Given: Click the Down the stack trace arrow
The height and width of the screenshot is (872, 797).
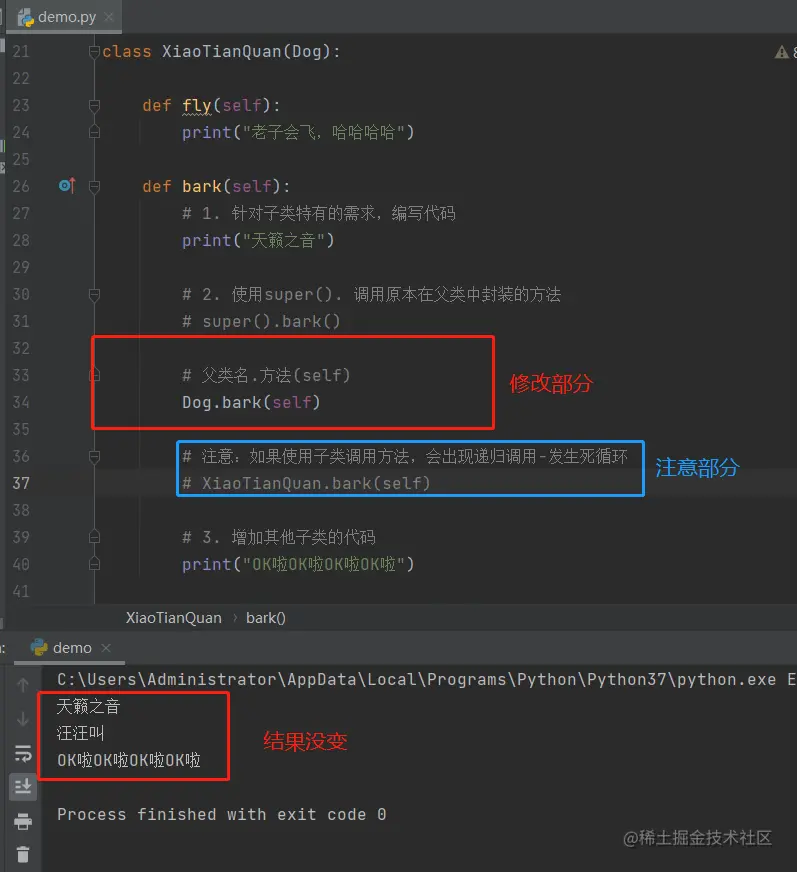Looking at the screenshot, I should click(x=23, y=719).
